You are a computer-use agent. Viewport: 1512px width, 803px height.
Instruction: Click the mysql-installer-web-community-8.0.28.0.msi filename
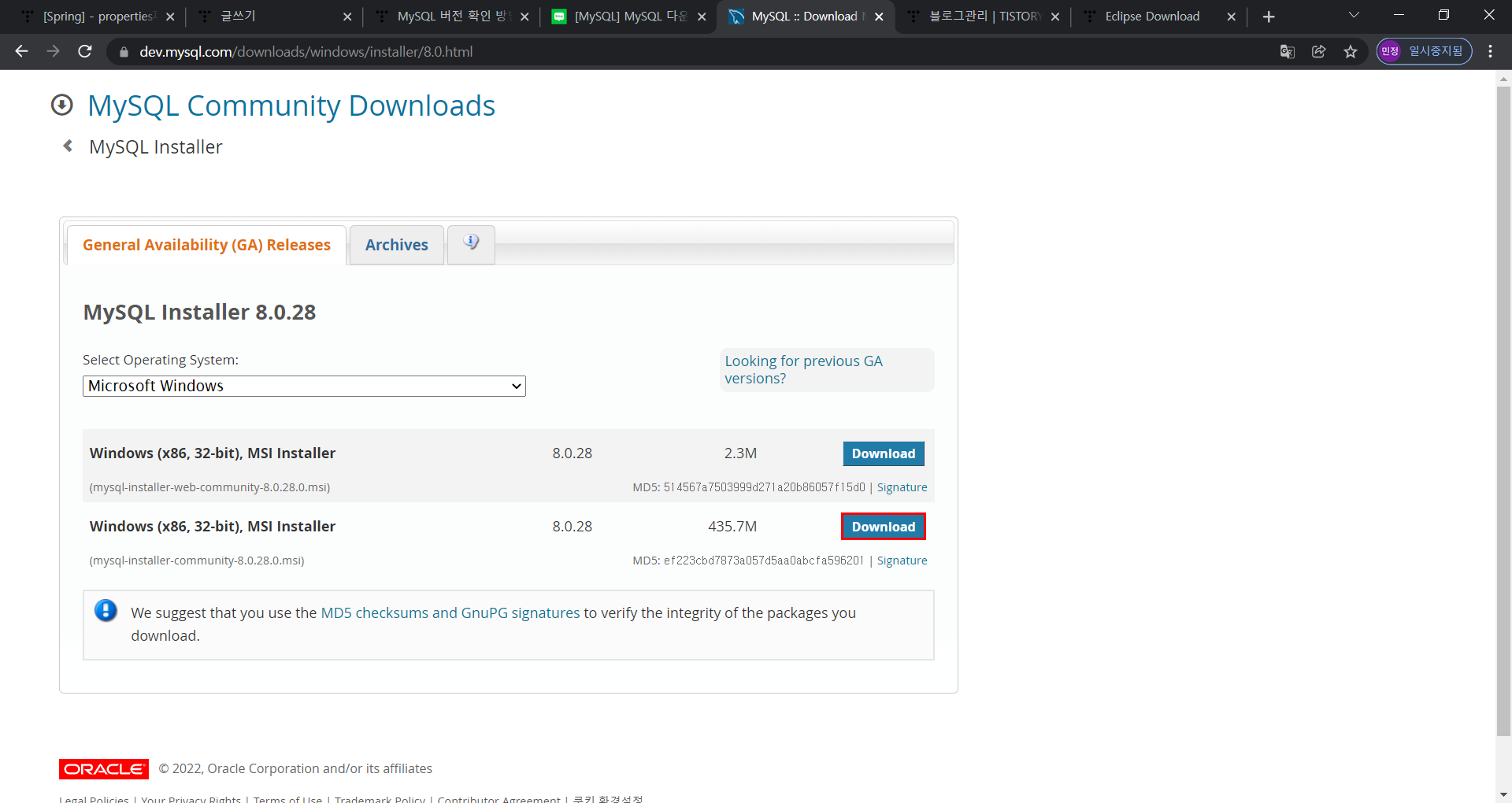click(x=209, y=487)
